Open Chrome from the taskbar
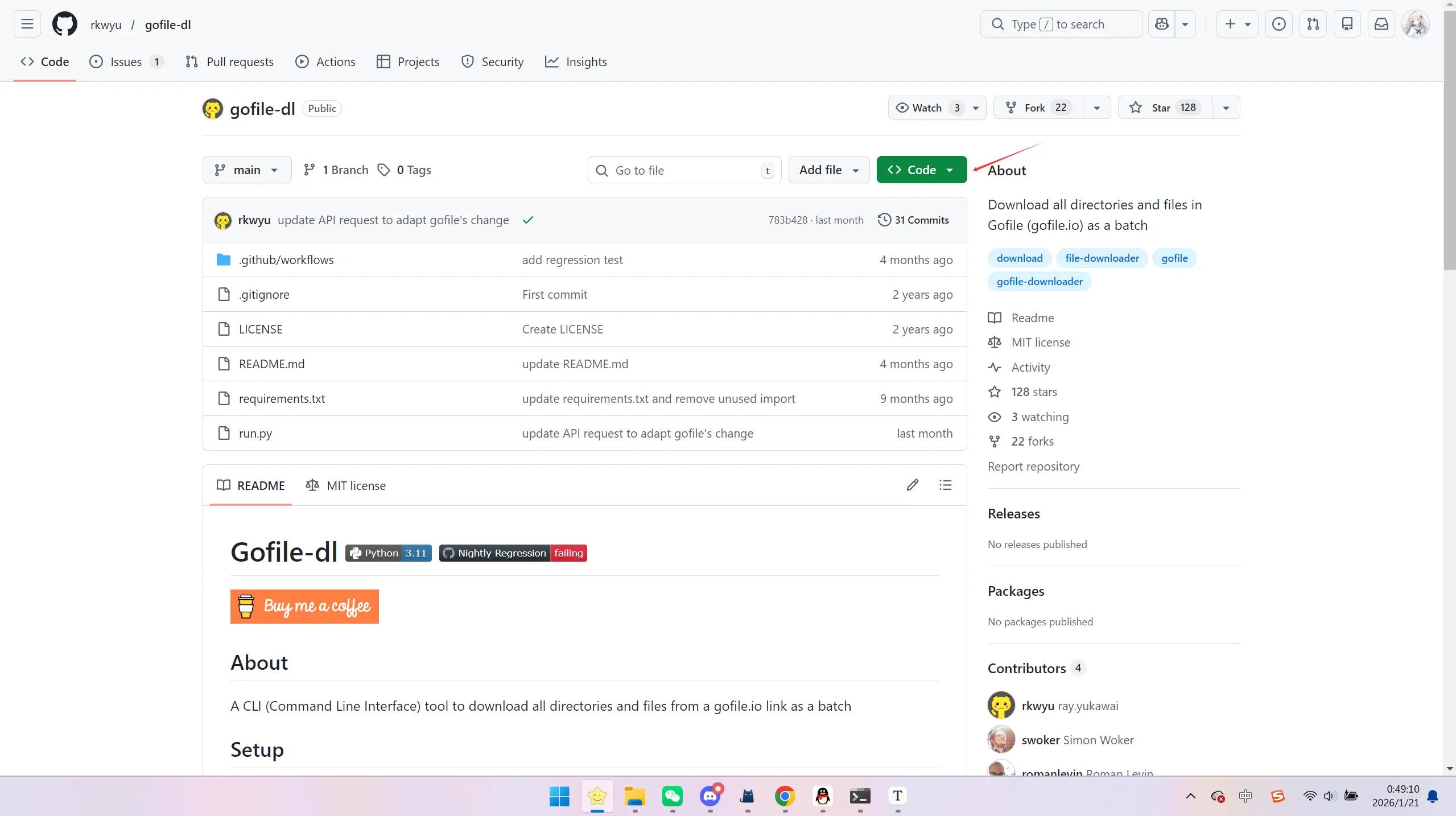This screenshot has height=816, width=1456. tap(785, 796)
